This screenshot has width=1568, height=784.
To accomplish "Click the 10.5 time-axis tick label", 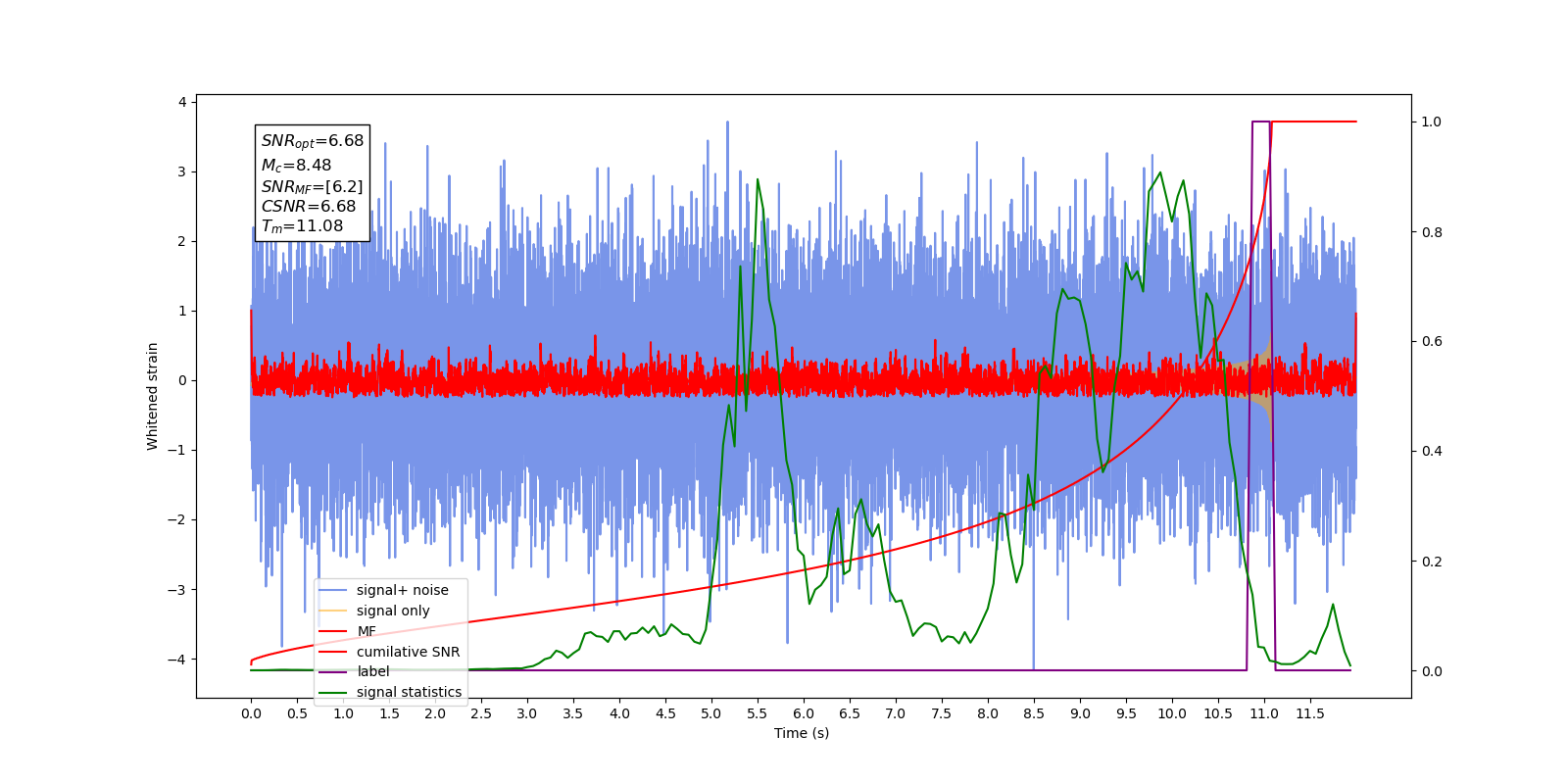I will 1218,713.
